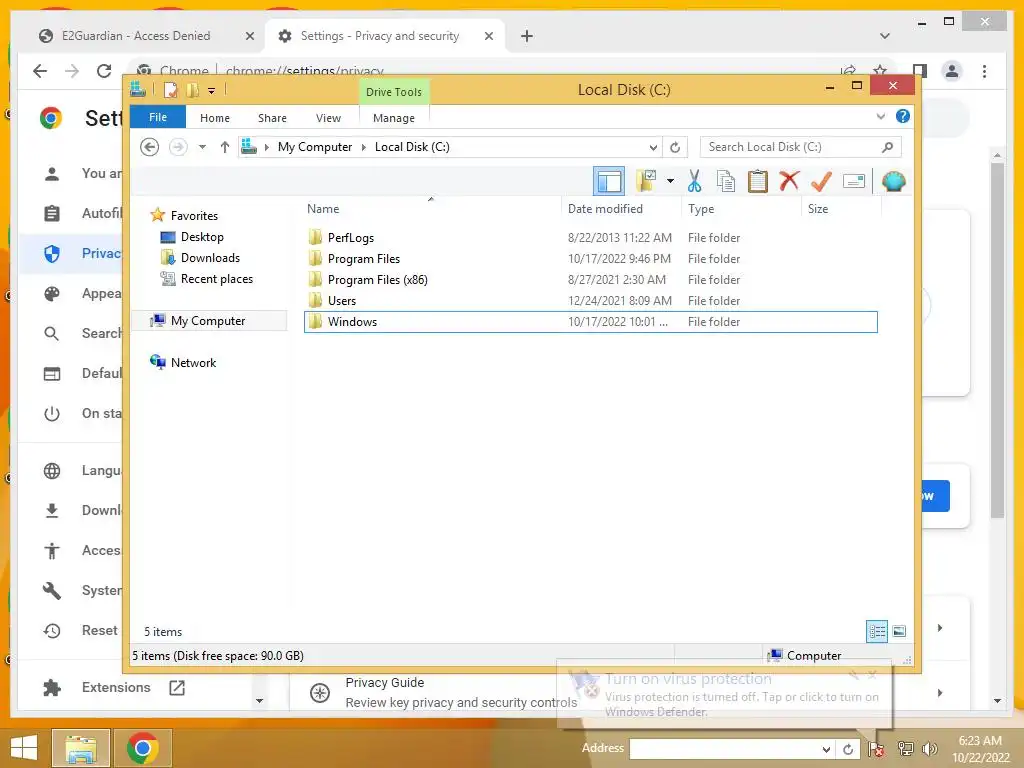1024x768 pixels.
Task: Click the Explorer help question mark icon
Action: tap(903, 116)
